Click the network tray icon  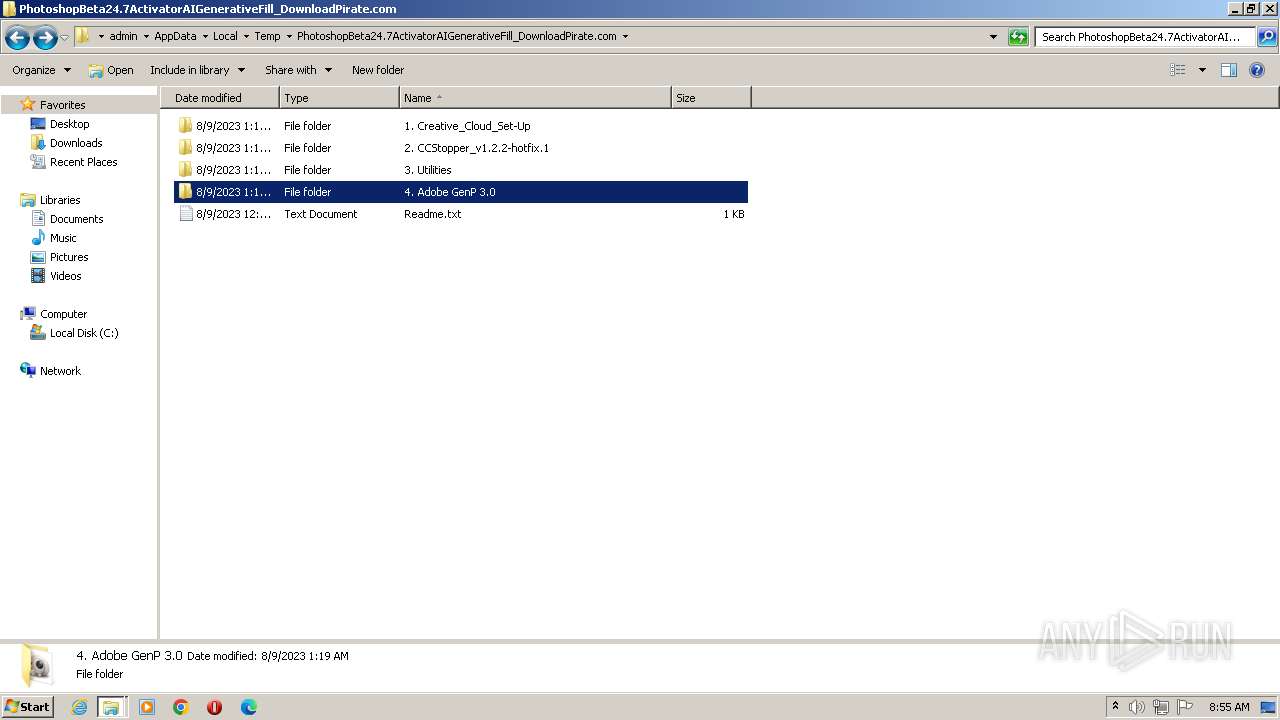click(x=1160, y=707)
